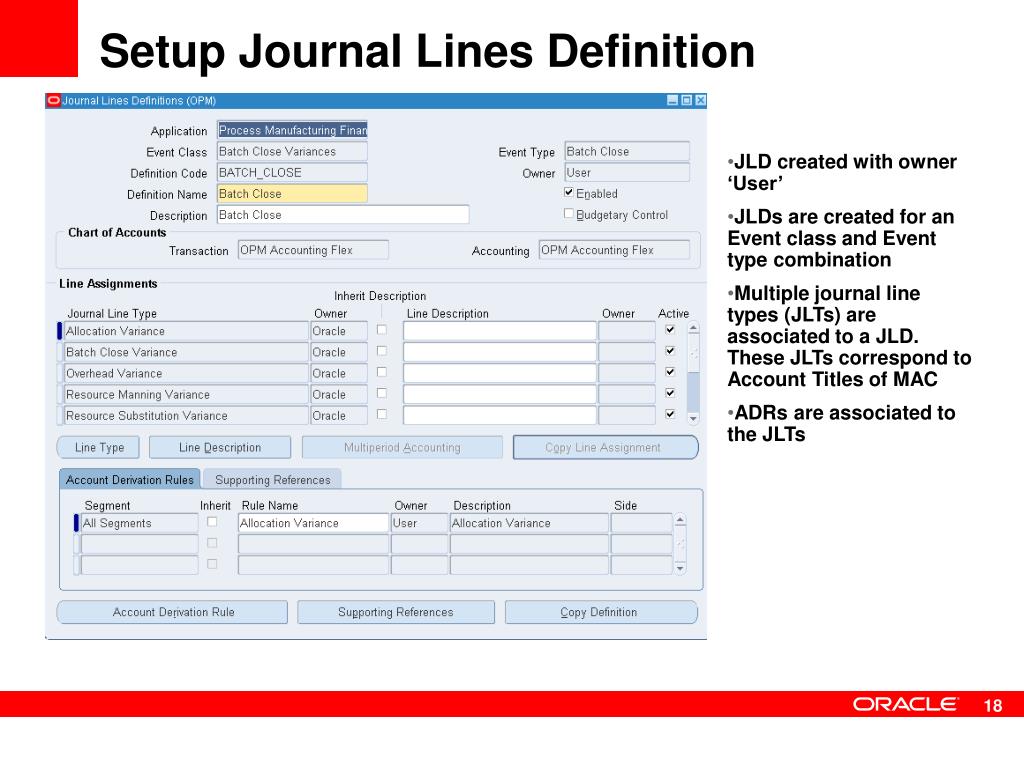Viewport: 1024px width, 768px height.
Task: Click the Accounting chart of accounts field
Action: point(615,250)
